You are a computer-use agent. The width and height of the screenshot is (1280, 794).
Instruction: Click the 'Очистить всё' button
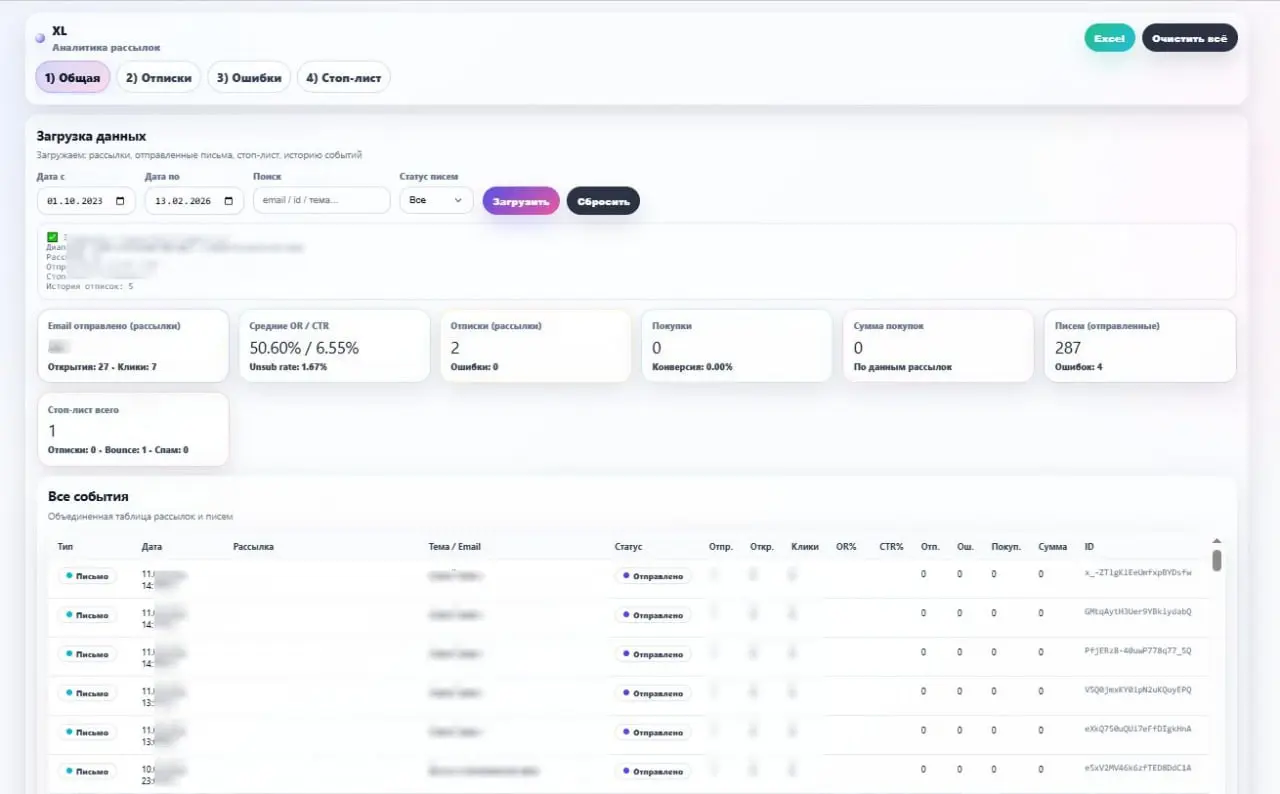point(1189,38)
